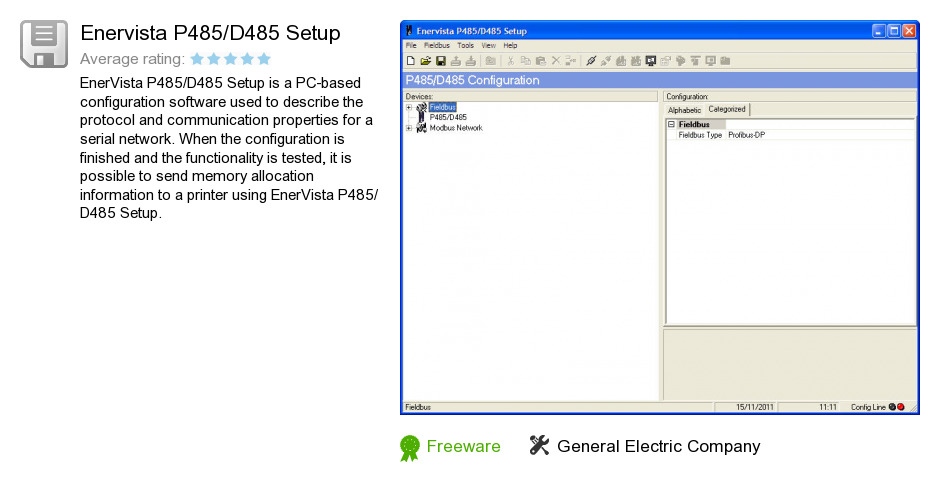Click the upload configuration toolbar icon
Image resolution: width=940 pixels, height=492 pixels.
pos(456,61)
